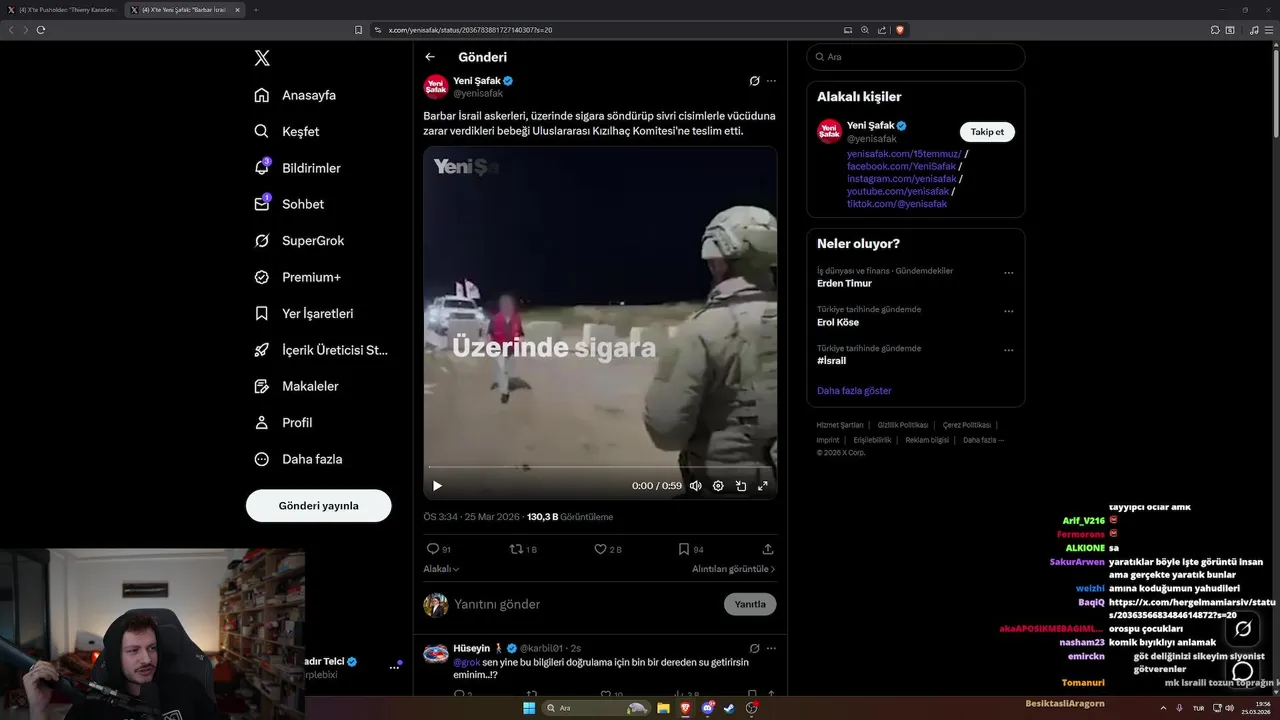The width and height of the screenshot is (1280, 720).
Task: Open Alakalı sort dropdown
Action: (x=441, y=569)
